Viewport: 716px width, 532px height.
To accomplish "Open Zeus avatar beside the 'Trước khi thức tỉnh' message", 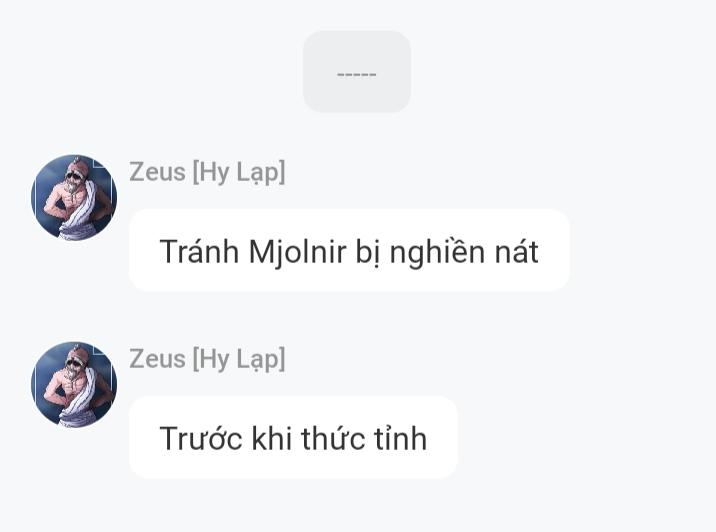I will point(74,385).
